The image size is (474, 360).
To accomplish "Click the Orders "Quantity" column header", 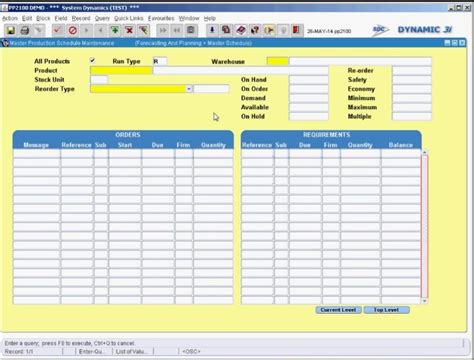I will point(213,145).
